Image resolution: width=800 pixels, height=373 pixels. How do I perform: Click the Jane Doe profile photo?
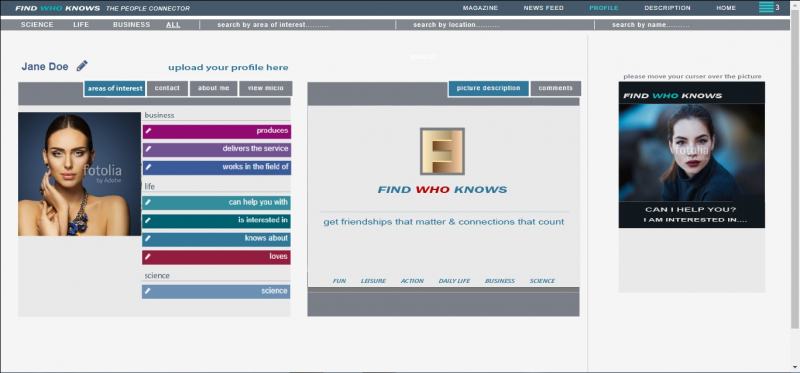pos(80,174)
